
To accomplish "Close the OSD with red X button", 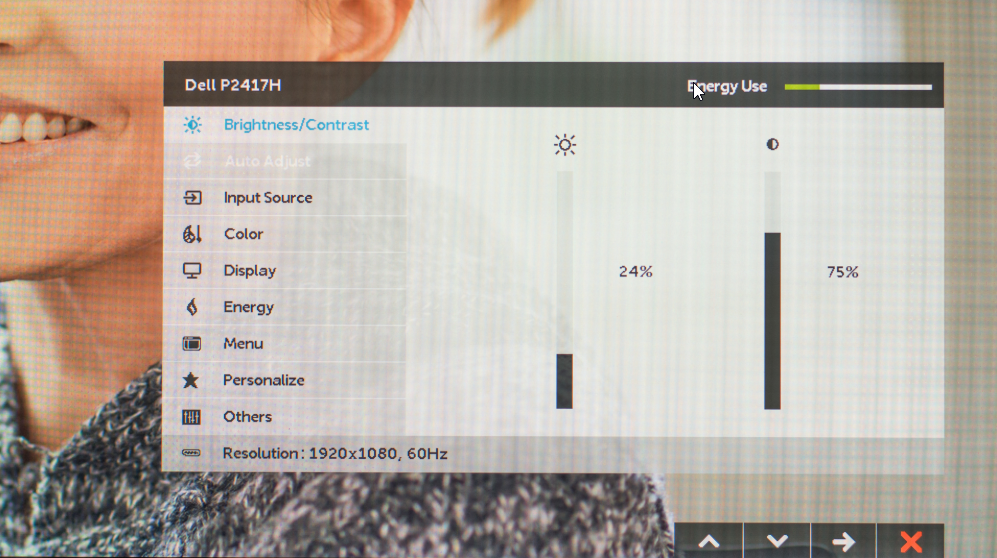I will [x=911, y=541].
